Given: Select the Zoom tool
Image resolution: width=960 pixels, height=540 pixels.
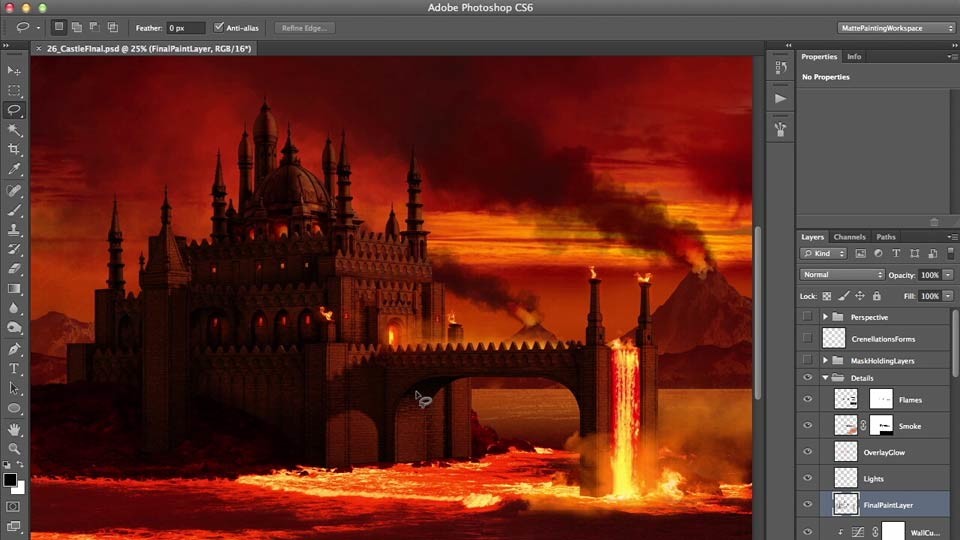Looking at the screenshot, I should coord(13,448).
